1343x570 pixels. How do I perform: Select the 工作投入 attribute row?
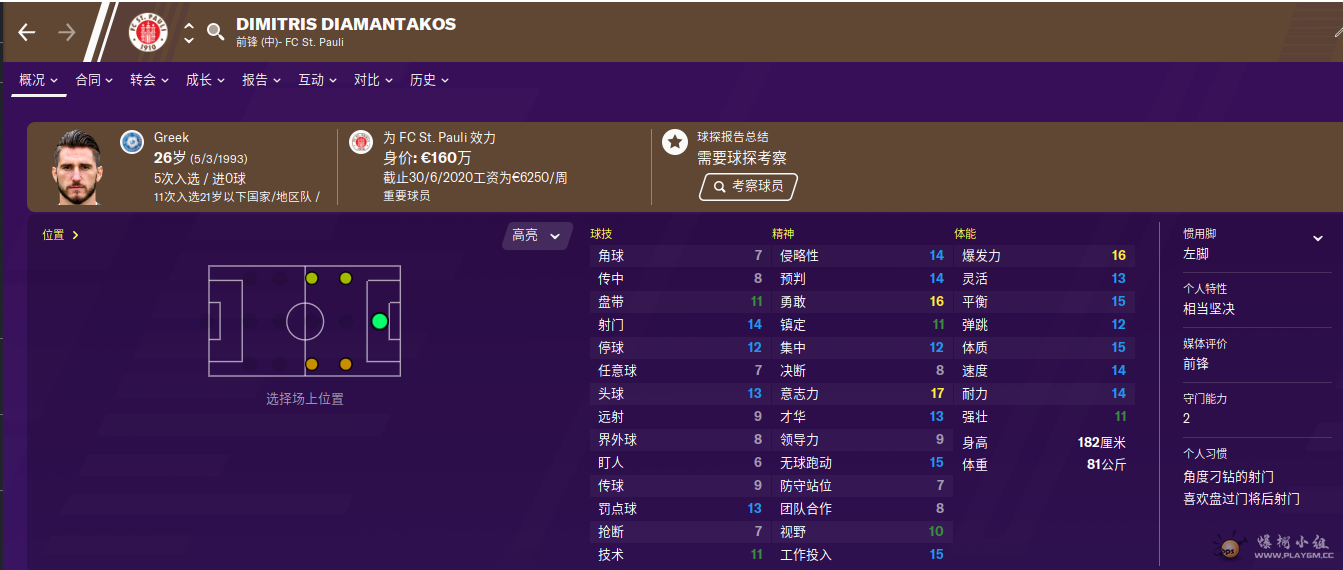[862, 555]
